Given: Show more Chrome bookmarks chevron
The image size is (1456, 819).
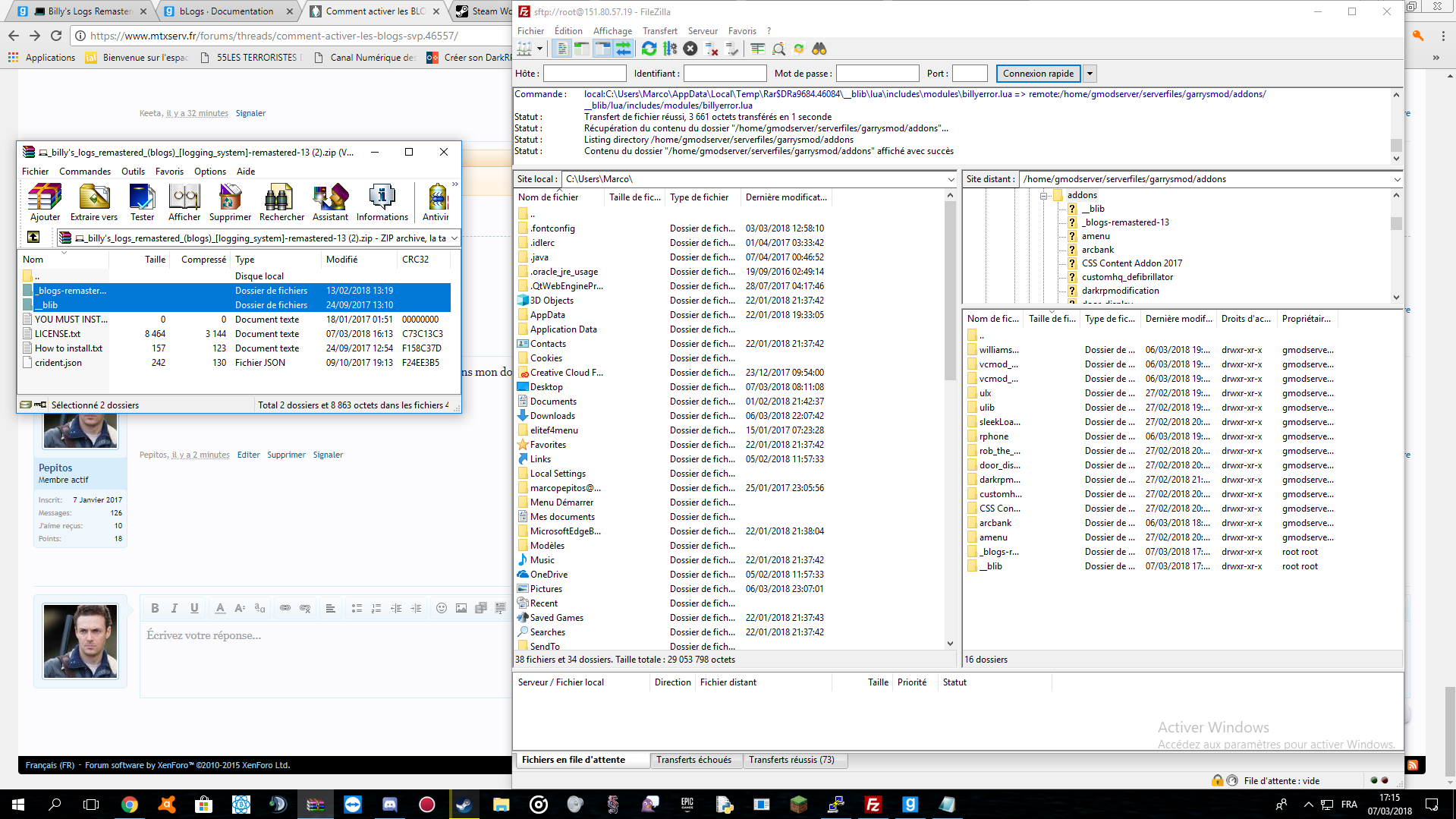Looking at the screenshot, I should [x=1436, y=58].
